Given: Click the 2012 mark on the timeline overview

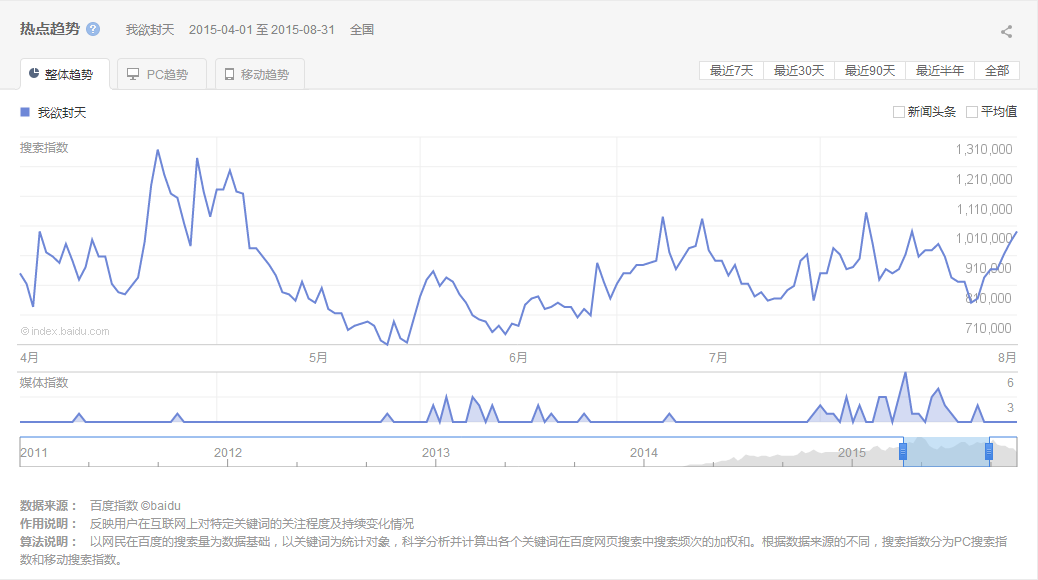Looking at the screenshot, I should click(x=228, y=453).
